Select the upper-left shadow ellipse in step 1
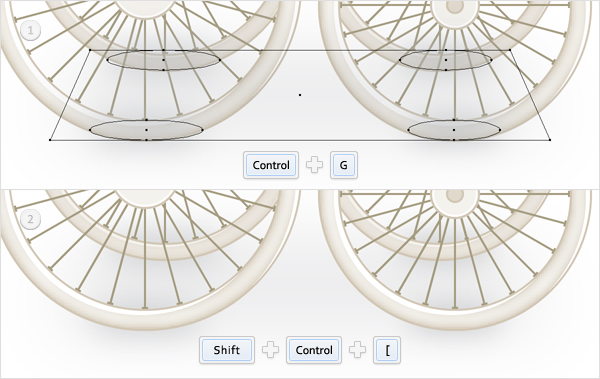600x379 pixels. 163,60
